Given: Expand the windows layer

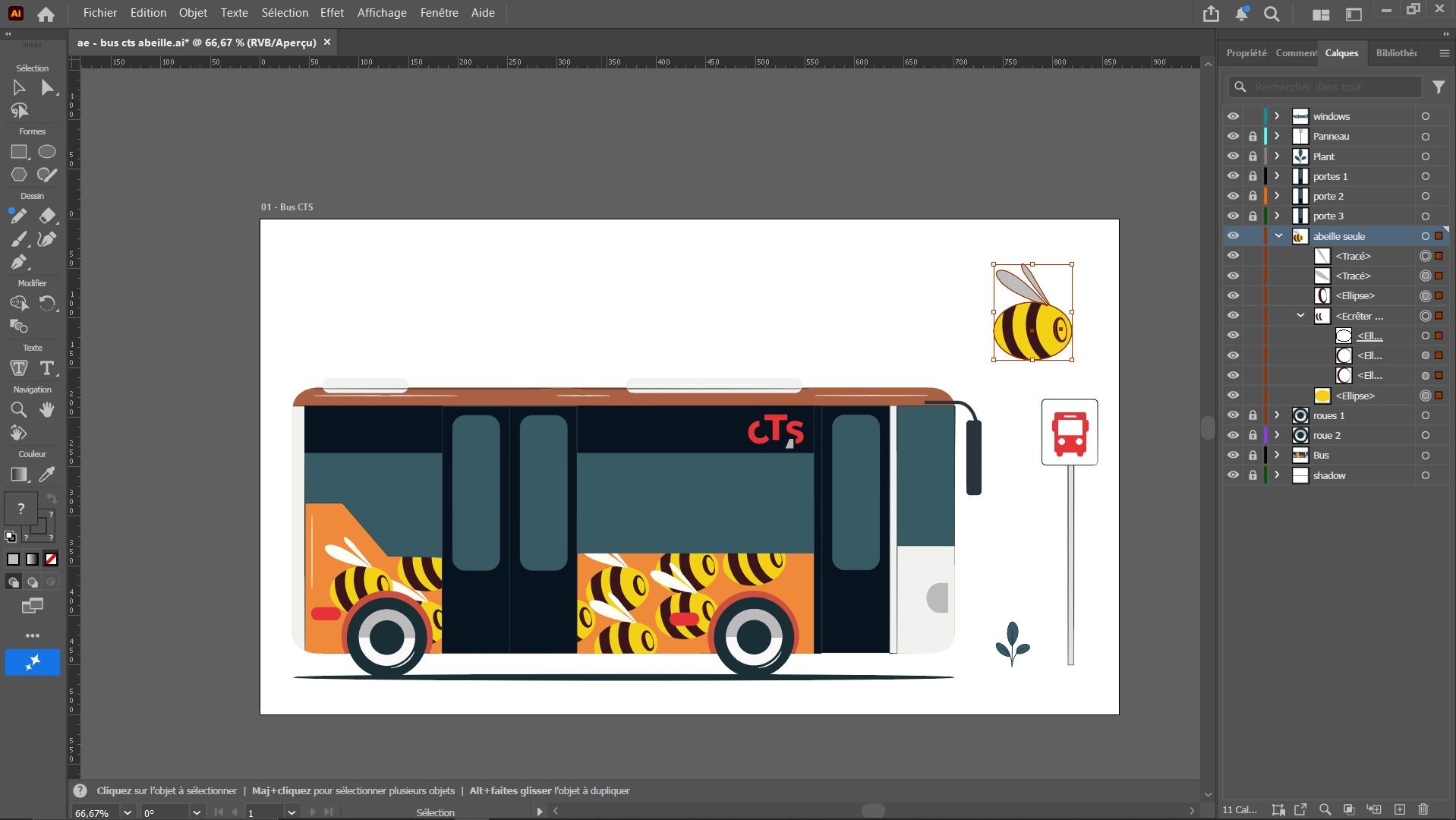Looking at the screenshot, I should (x=1277, y=116).
